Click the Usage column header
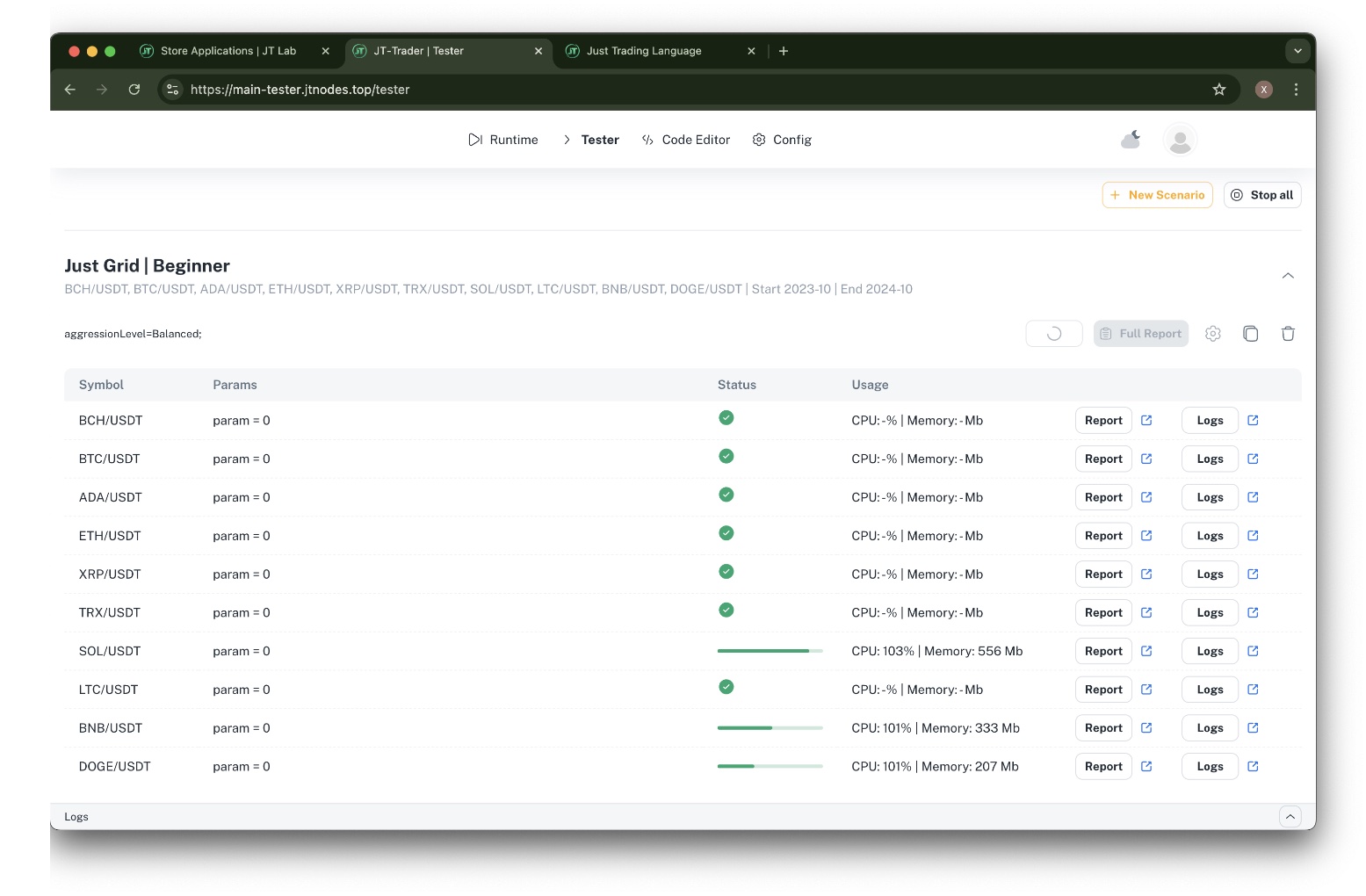 tap(870, 385)
